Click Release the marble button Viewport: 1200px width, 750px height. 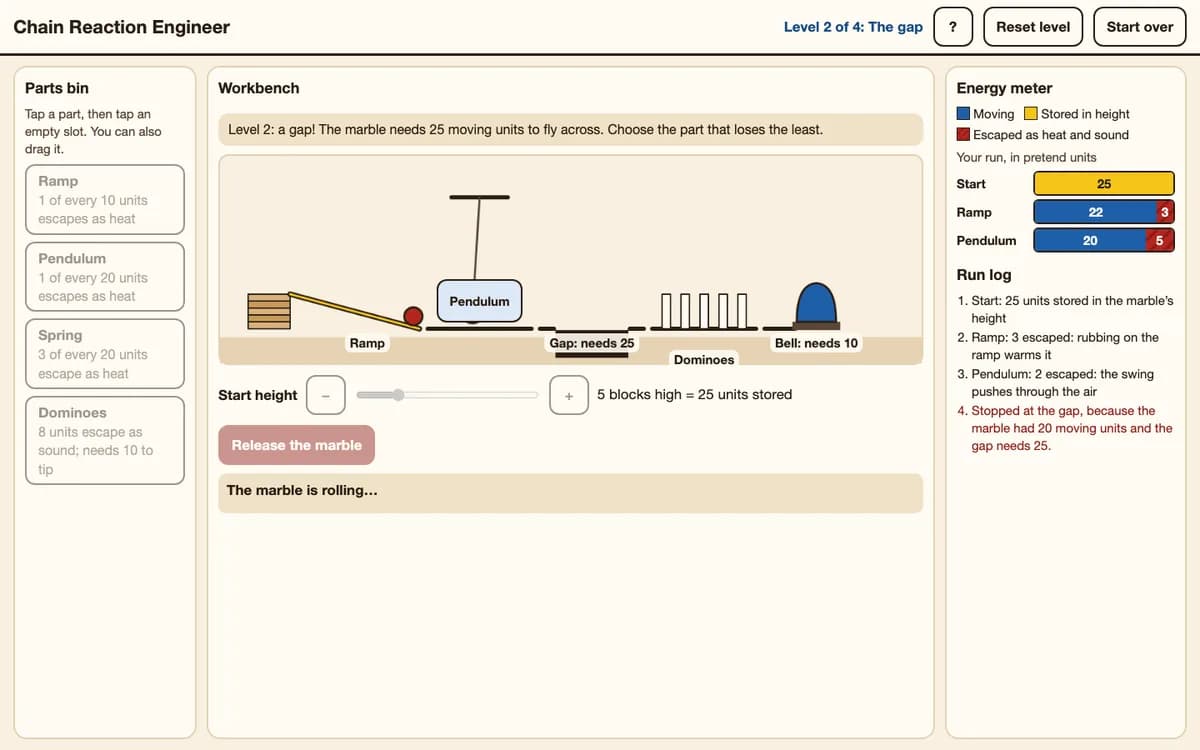(296, 445)
